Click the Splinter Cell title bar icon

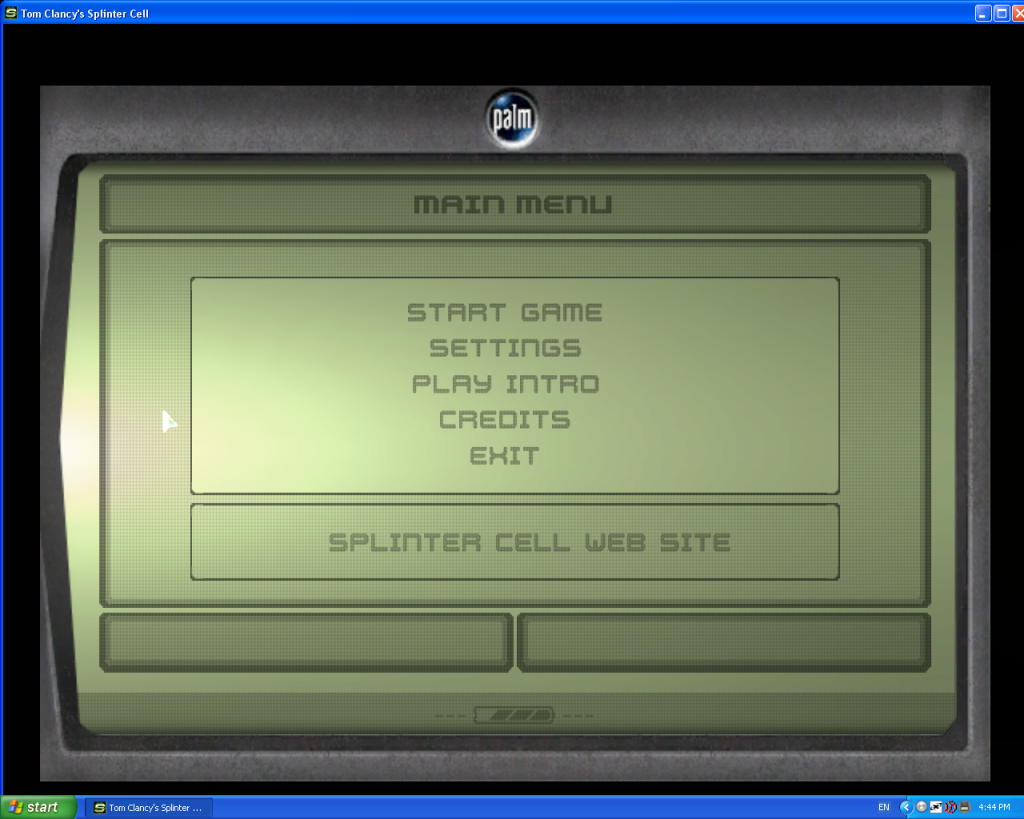pos(10,13)
